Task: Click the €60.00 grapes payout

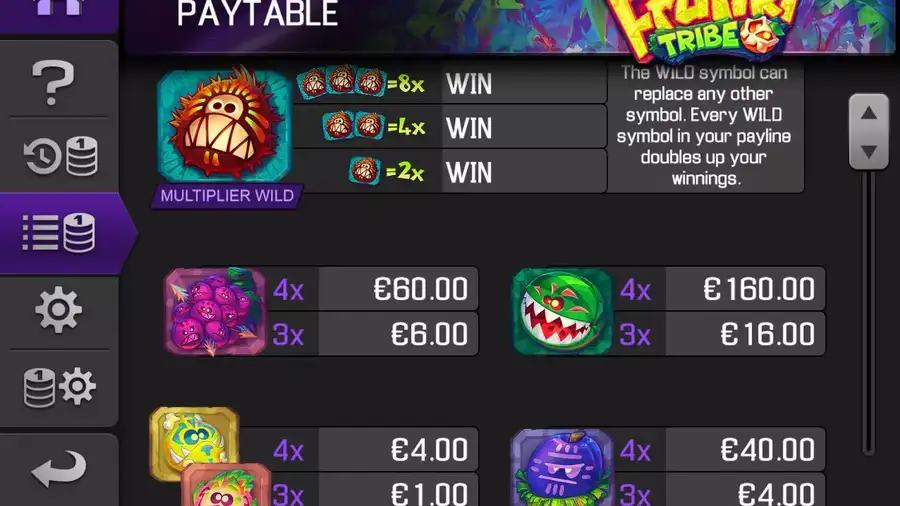Action: pyautogui.click(x=420, y=289)
